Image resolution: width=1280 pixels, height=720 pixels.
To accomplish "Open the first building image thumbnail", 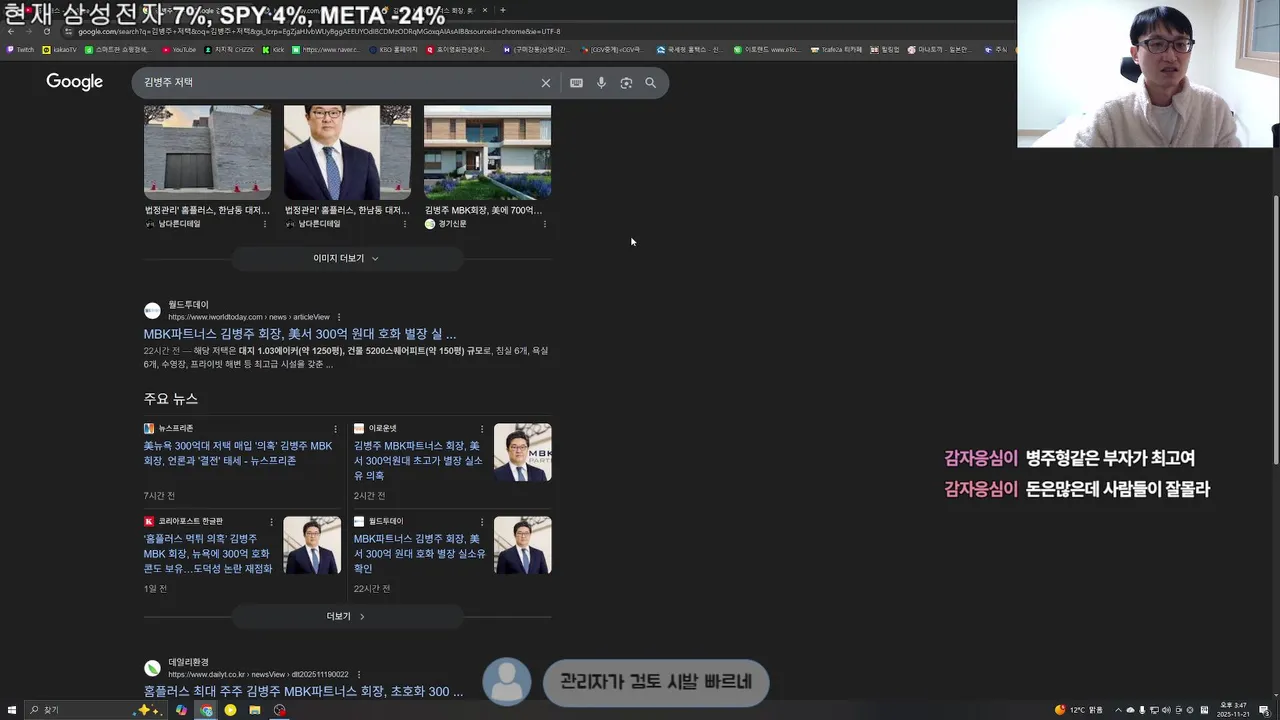I will (207, 152).
